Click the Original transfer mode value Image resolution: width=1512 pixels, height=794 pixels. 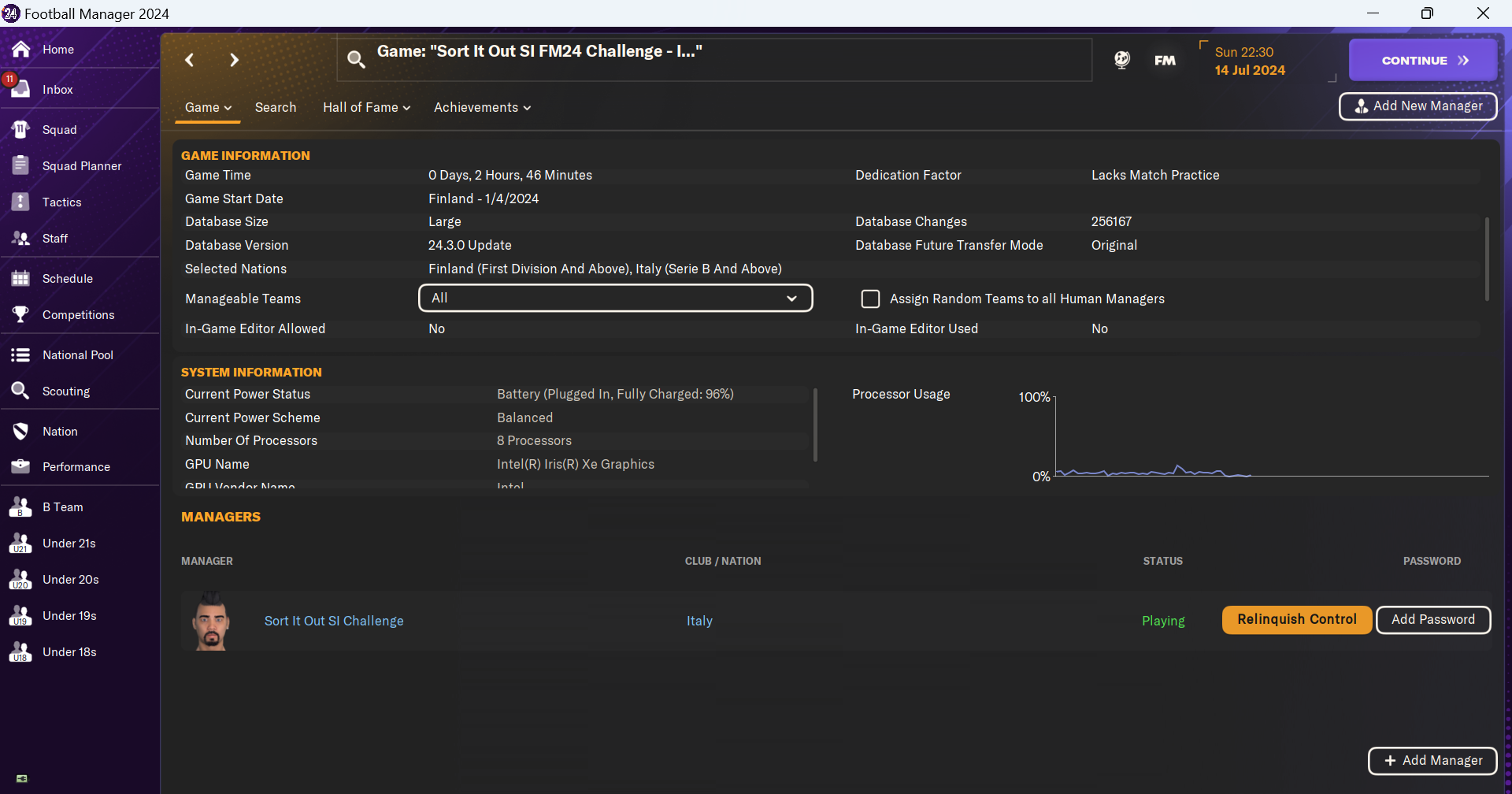click(1114, 245)
